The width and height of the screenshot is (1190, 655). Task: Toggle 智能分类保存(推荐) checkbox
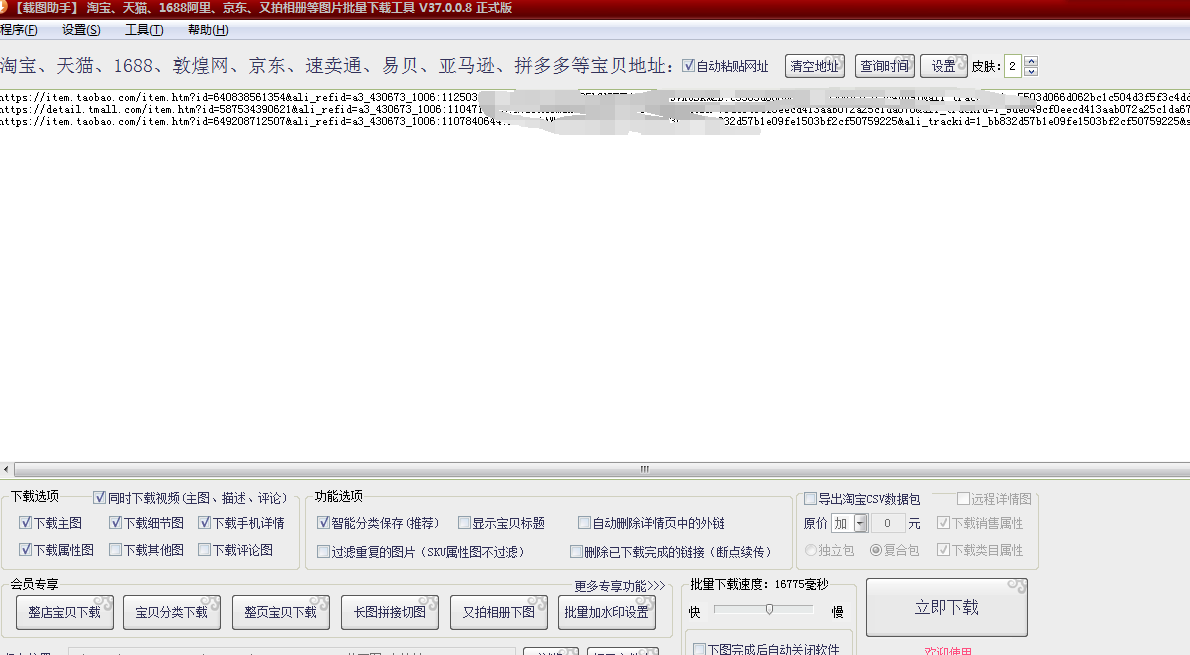tap(323, 523)
